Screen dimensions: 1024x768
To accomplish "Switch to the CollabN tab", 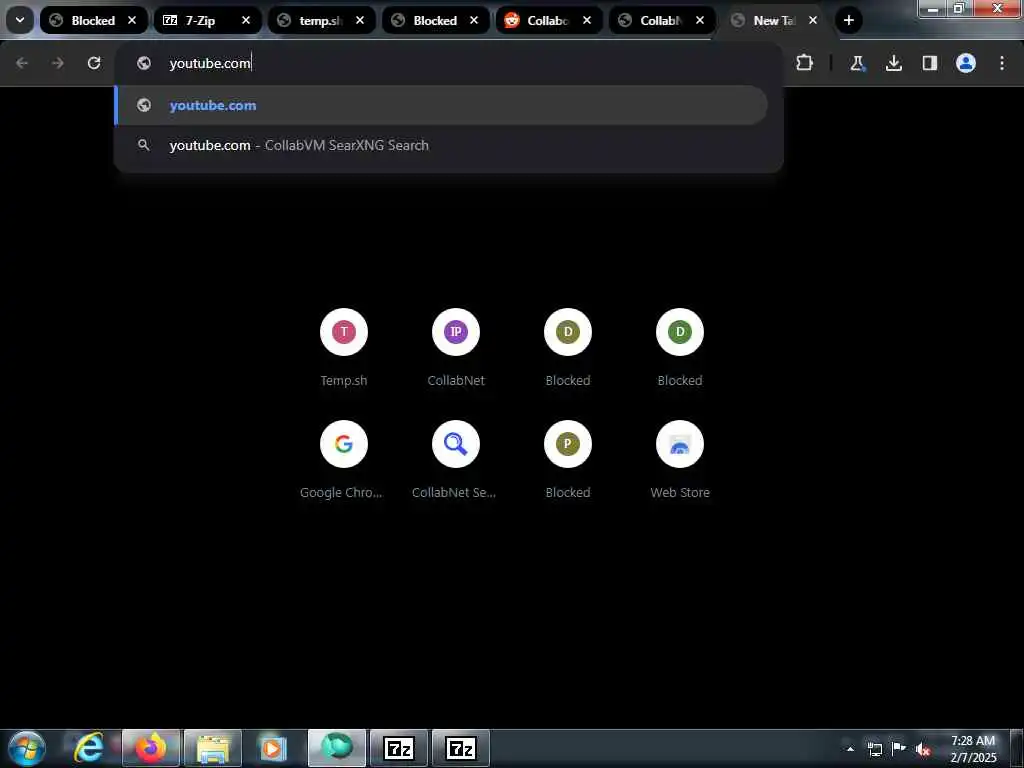I will [662, 20].
